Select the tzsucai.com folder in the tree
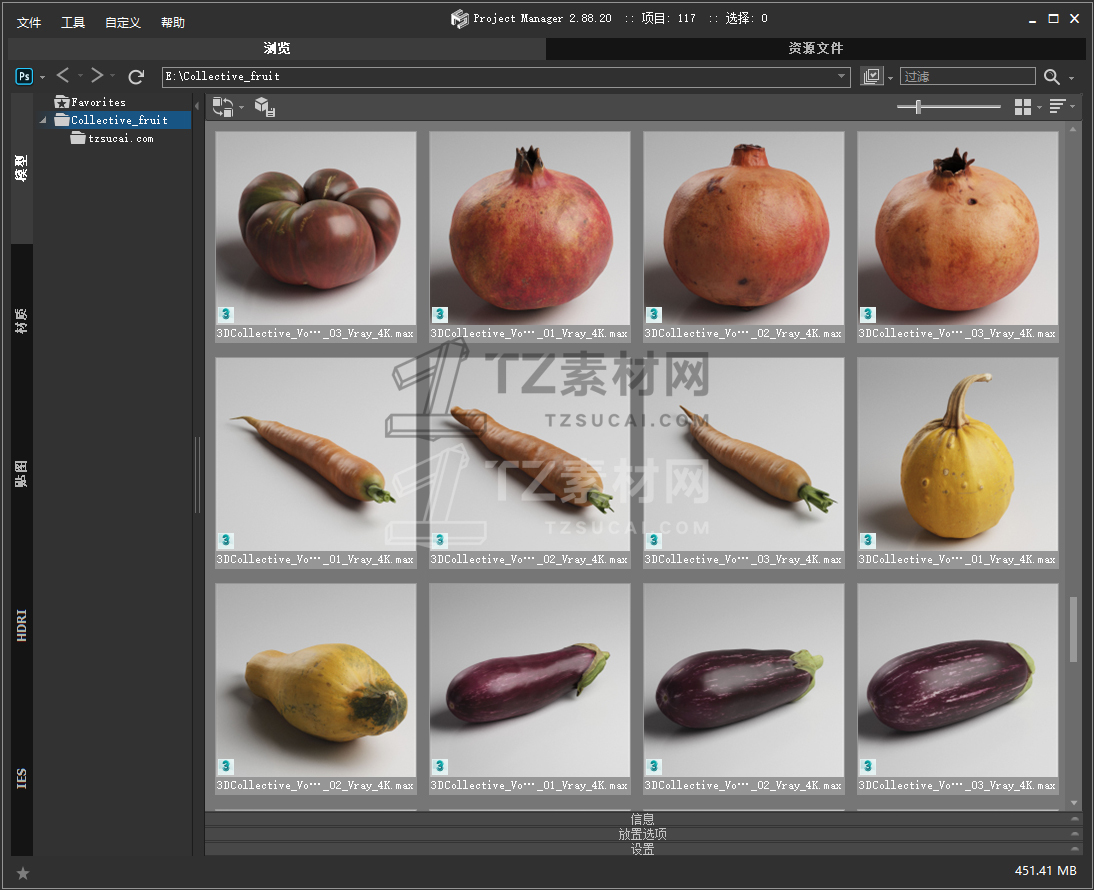 coord(120,139)
